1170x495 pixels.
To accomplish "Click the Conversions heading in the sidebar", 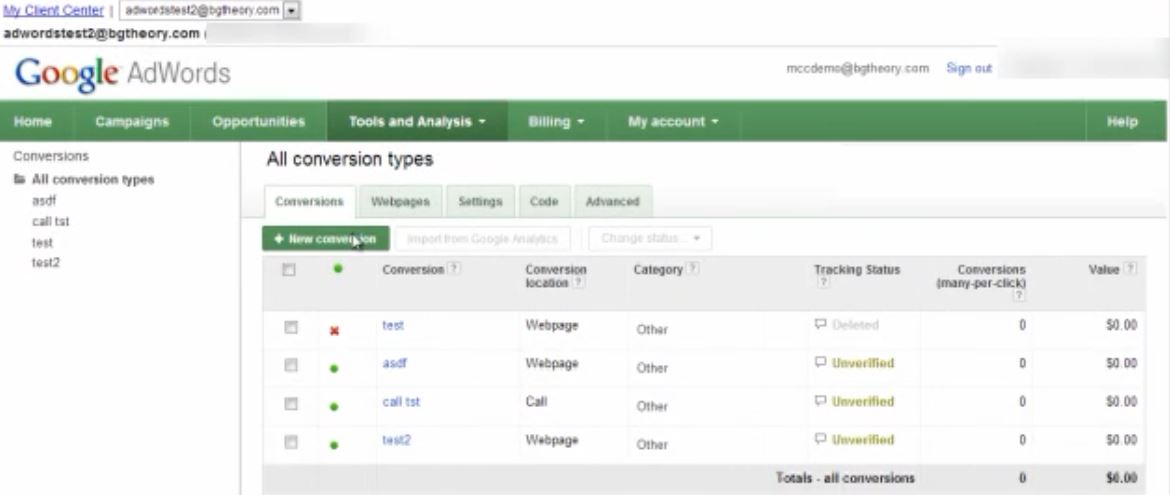I will point(51,156).
